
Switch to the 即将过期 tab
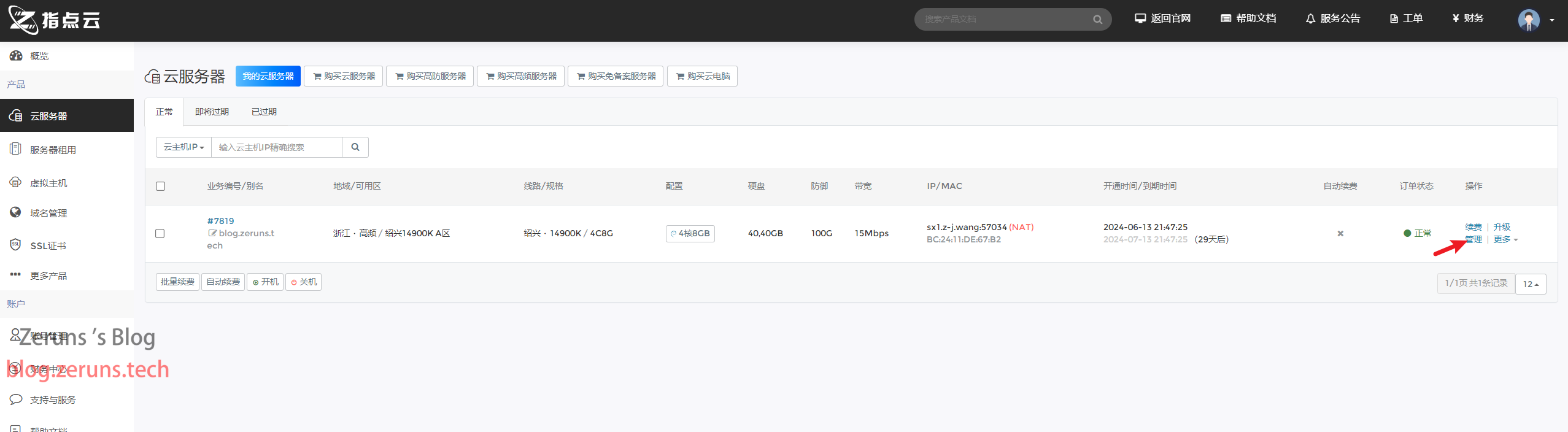[212, 112]
